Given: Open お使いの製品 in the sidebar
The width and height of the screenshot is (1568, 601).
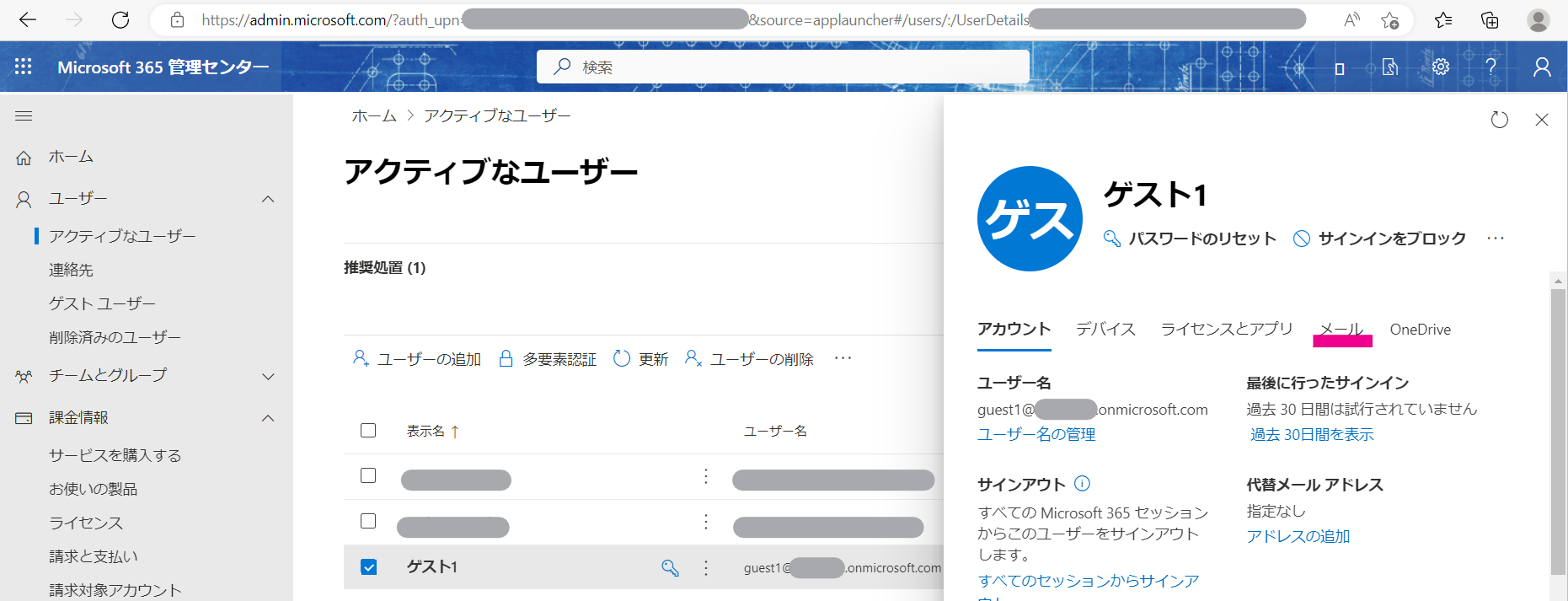Looking at the screenshot, I should [x=93, y=489].
